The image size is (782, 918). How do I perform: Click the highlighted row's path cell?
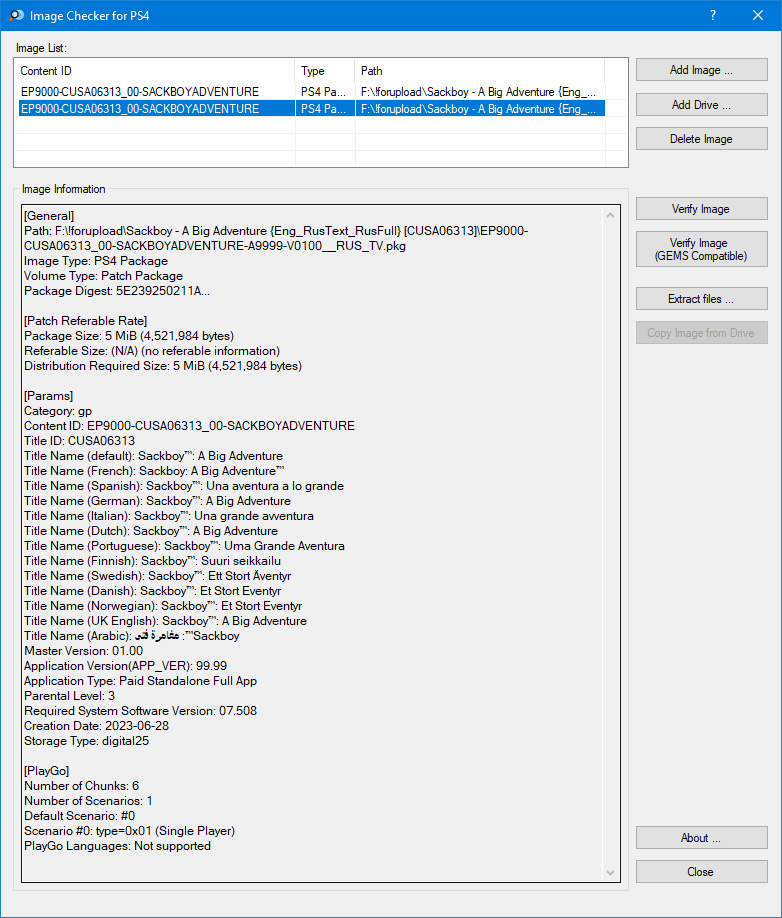(x=478, y=109)
